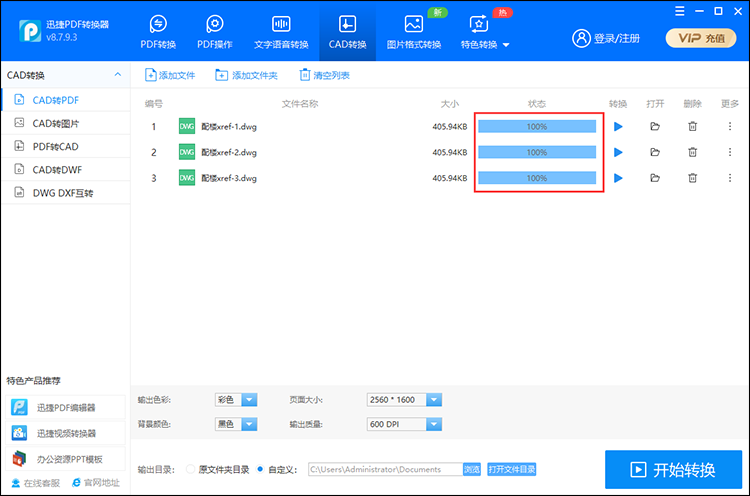Start conversion of 配楼xref-3.dwg play icon
750x496 pixels.
click(x=618, y=178)
